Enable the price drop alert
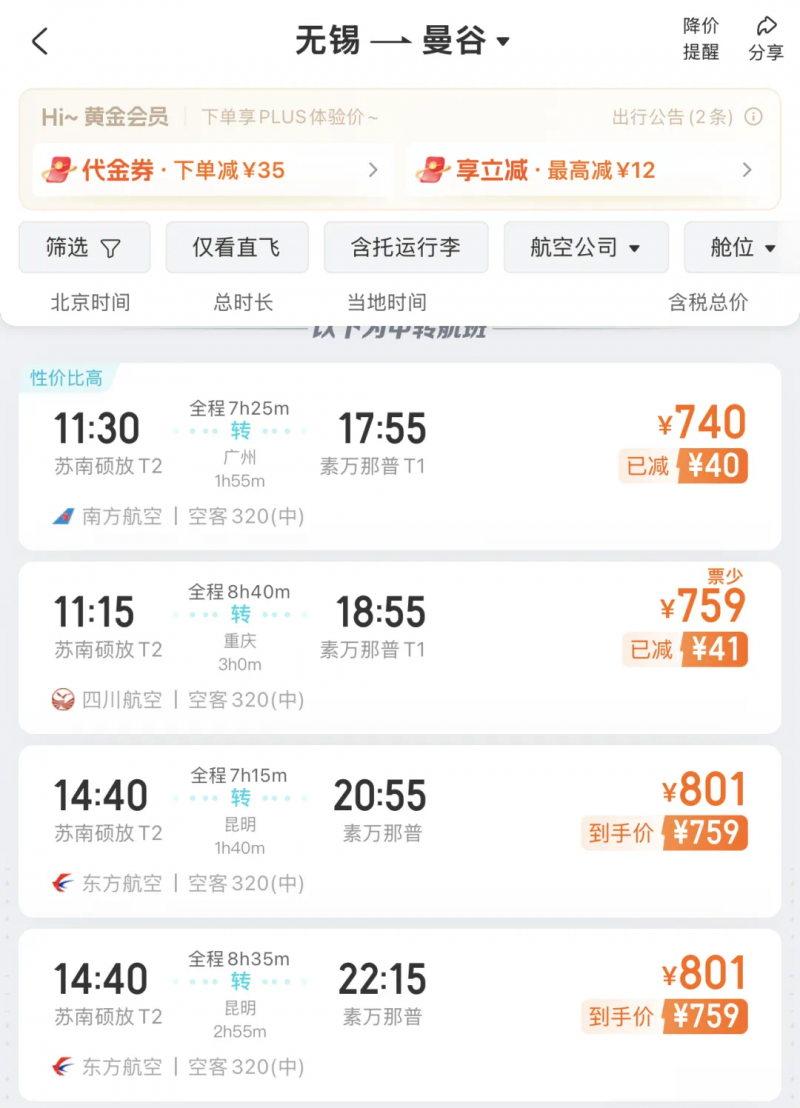The height and width of the screenshot is (1108, 800). [x=700, y=39]
